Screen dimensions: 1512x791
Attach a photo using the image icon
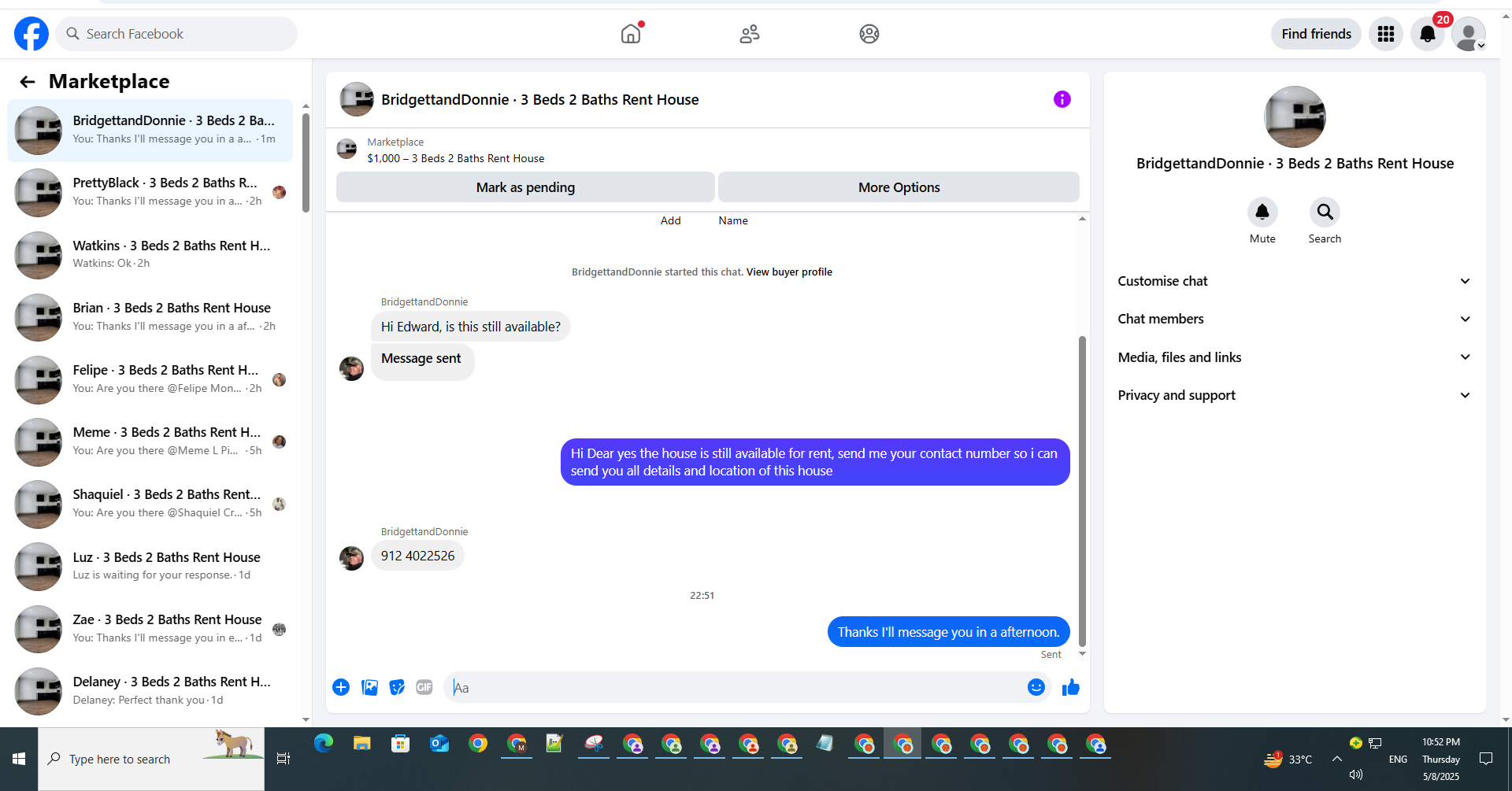pyautogui.click(x=369, y=687)
